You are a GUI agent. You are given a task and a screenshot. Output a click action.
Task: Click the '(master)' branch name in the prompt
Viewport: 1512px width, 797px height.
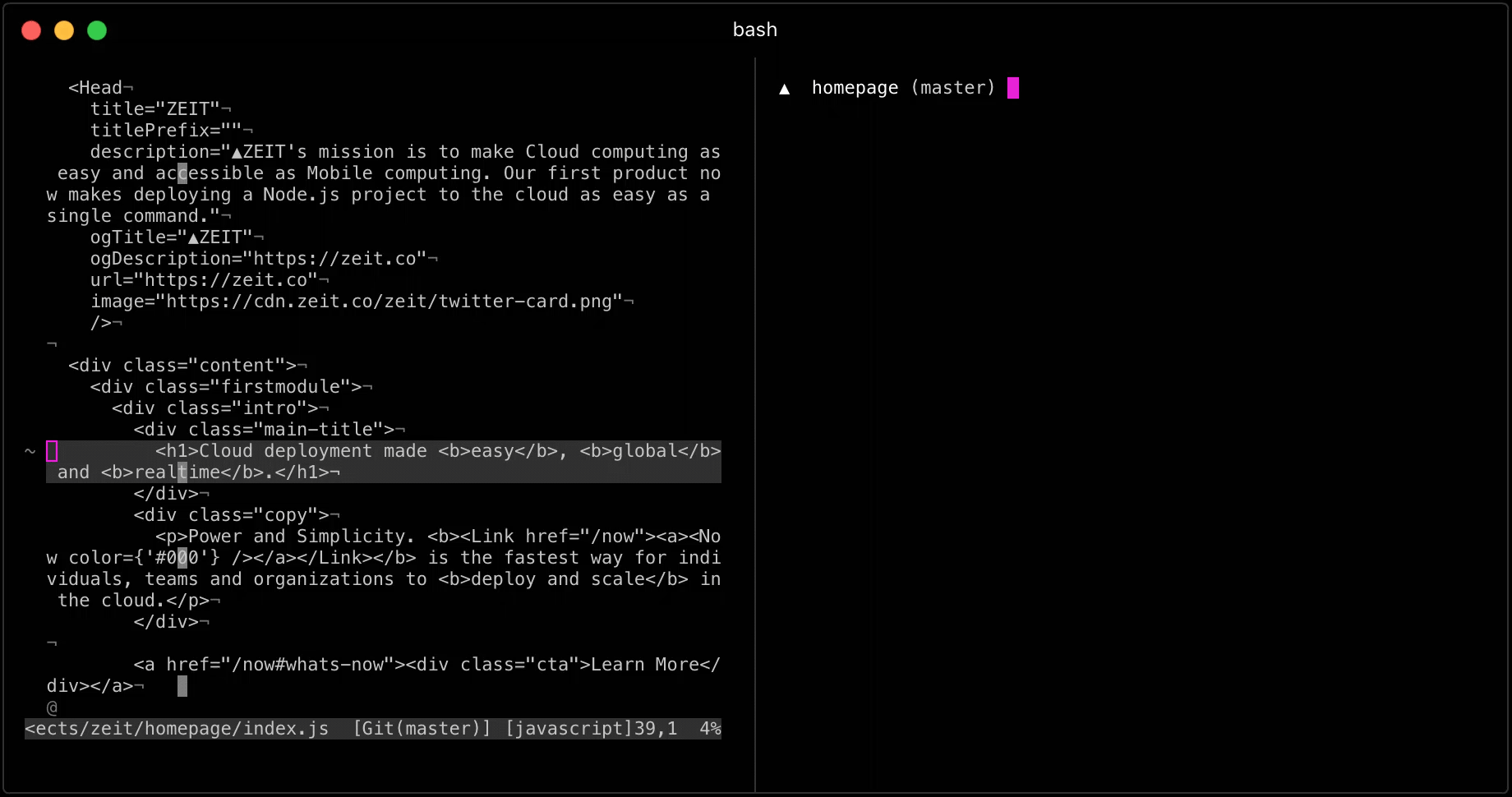pos(953,88)
